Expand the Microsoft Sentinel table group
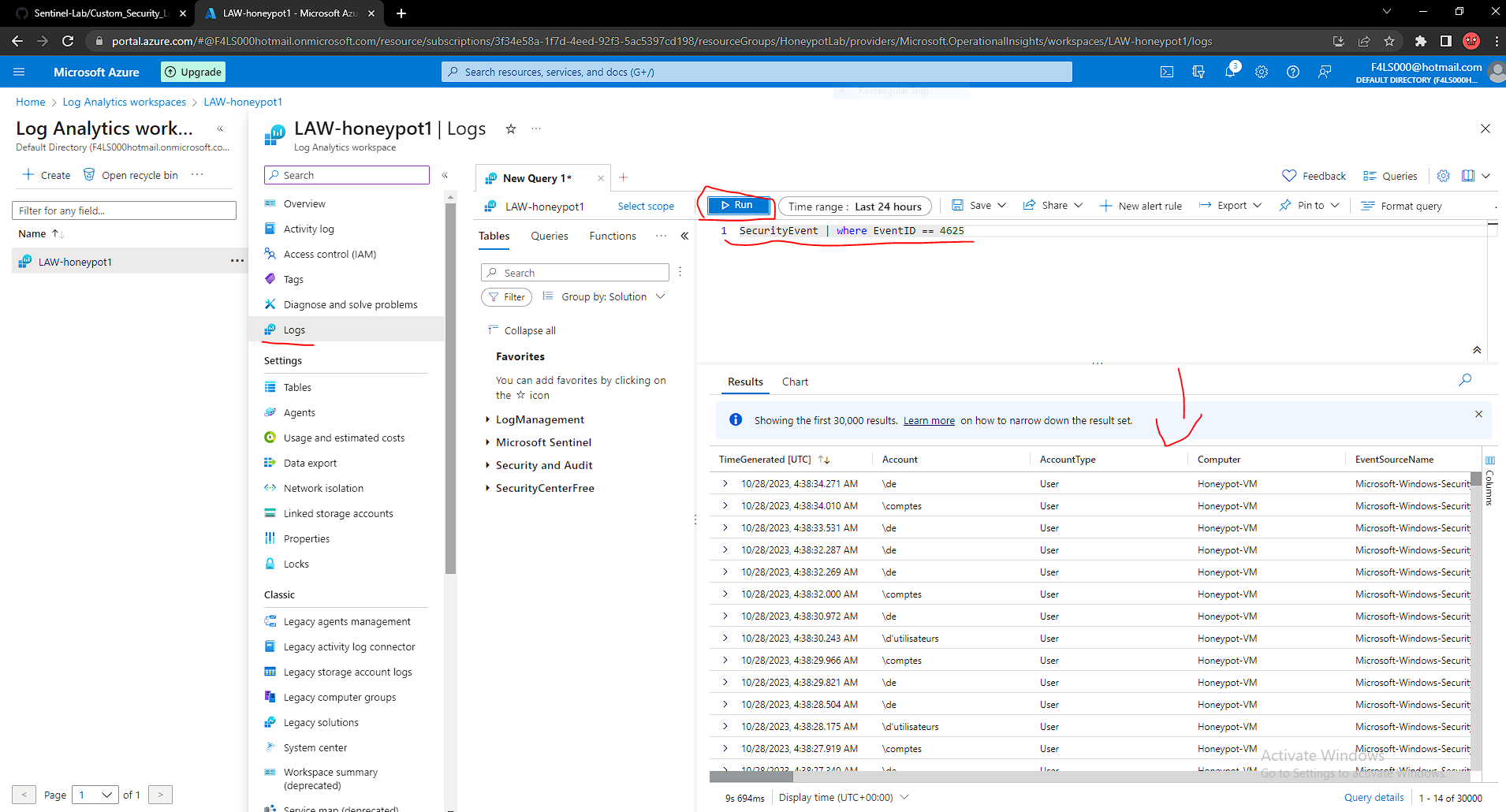Image resolution: width=1506 pixels, height=812 pixels. [x=487, y=443]
